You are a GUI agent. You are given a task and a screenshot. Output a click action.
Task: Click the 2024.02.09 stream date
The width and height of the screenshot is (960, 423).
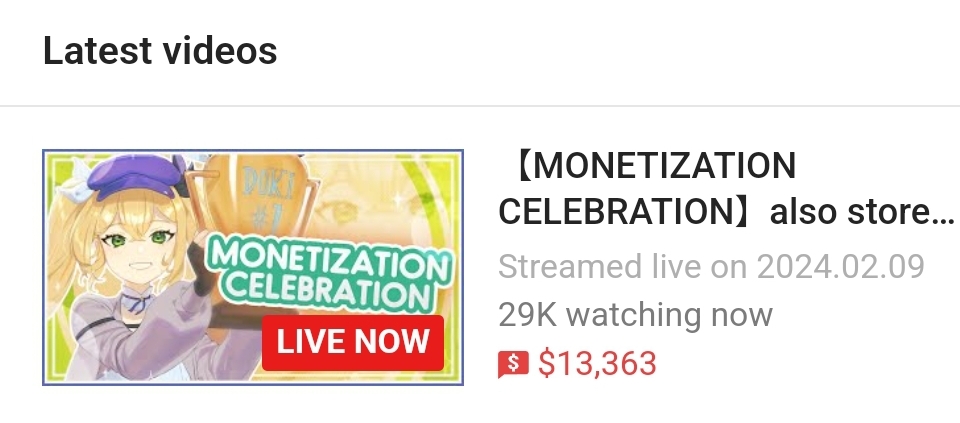[x=840, y=267]
